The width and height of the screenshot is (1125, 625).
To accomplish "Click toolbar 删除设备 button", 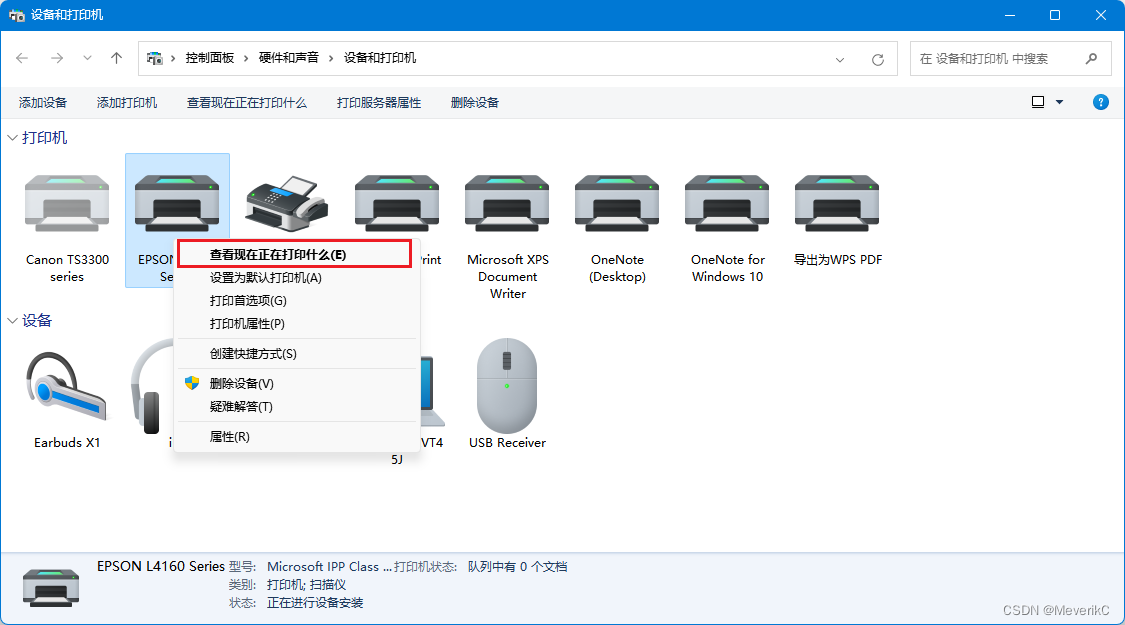I will click(x=475, y=103).
